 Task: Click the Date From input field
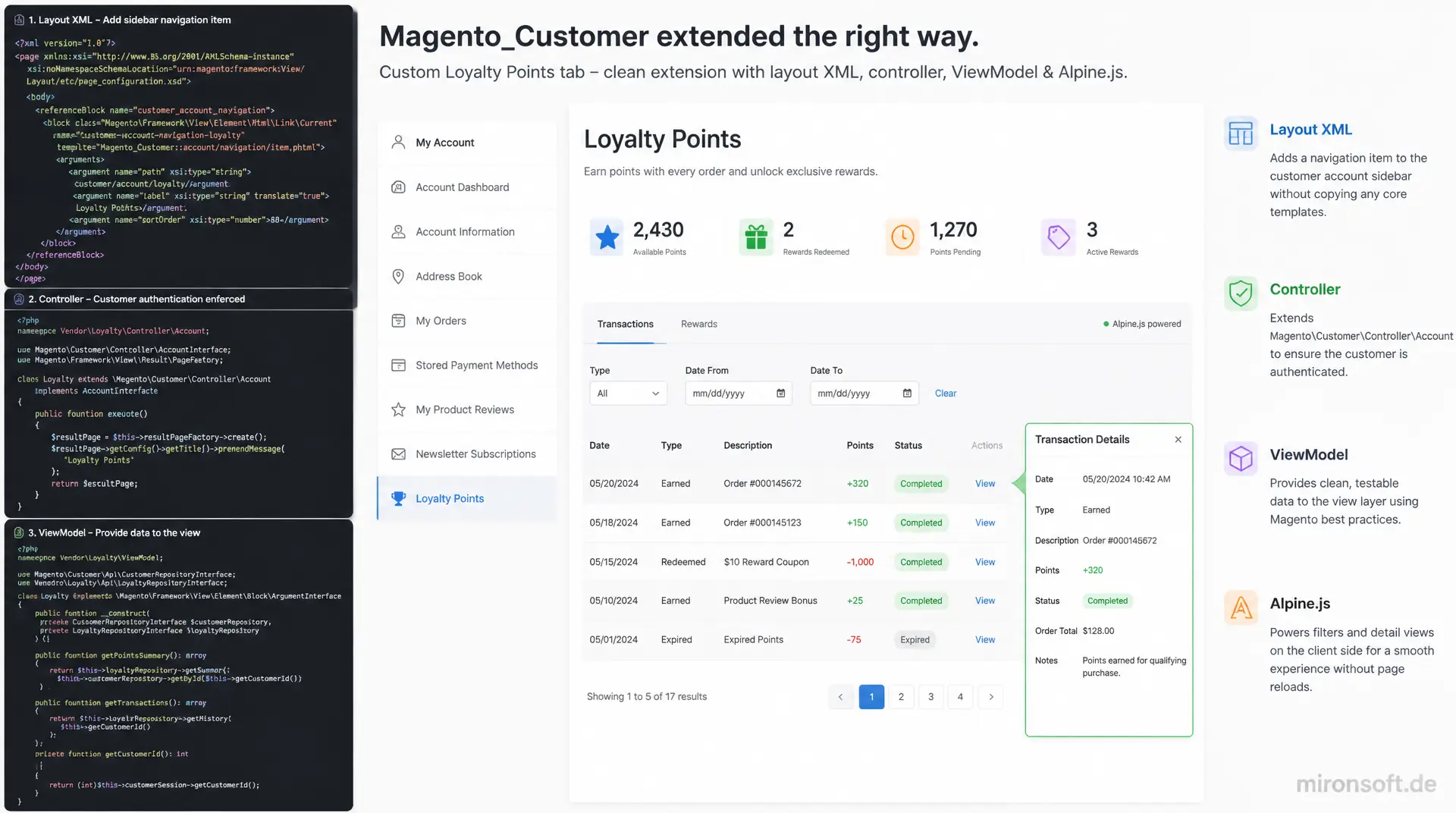(739, 393)
